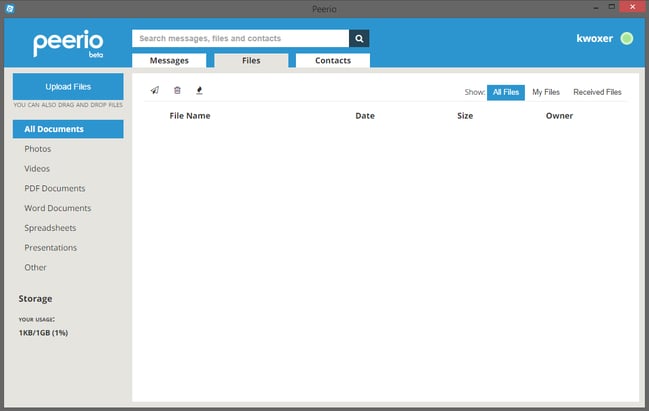Click the magnifier search button
Screen dimensions: 649x411
point(359,38)
